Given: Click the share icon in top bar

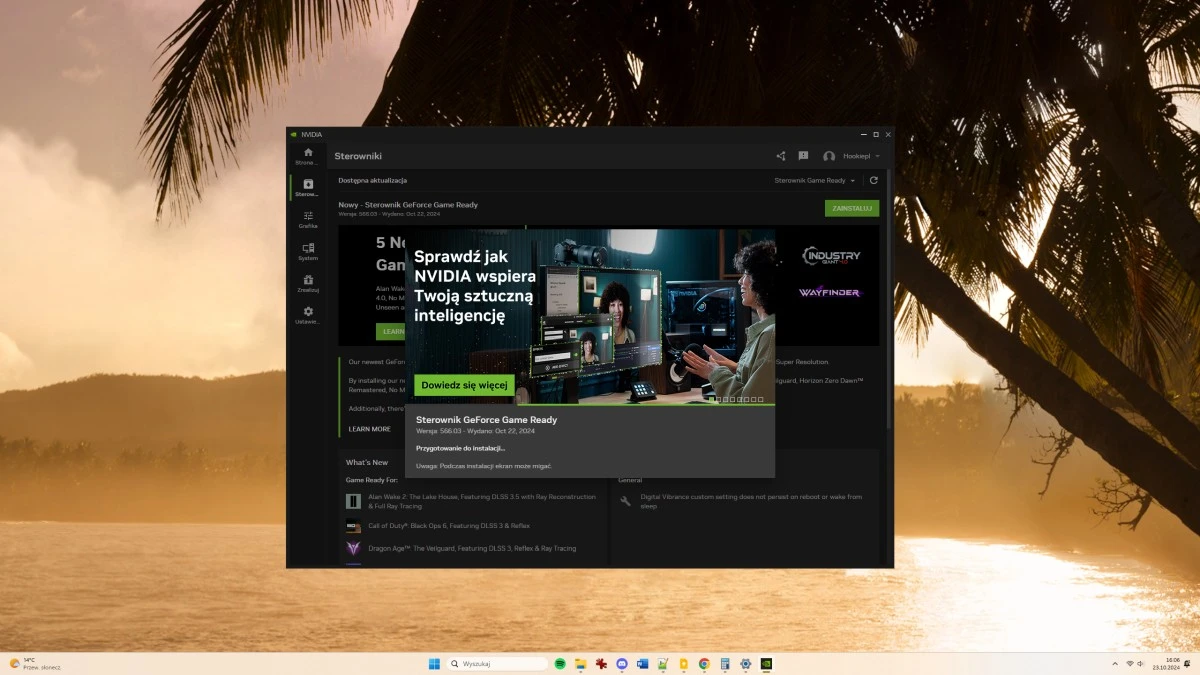Looking at the screenshot, I should 780,156.
